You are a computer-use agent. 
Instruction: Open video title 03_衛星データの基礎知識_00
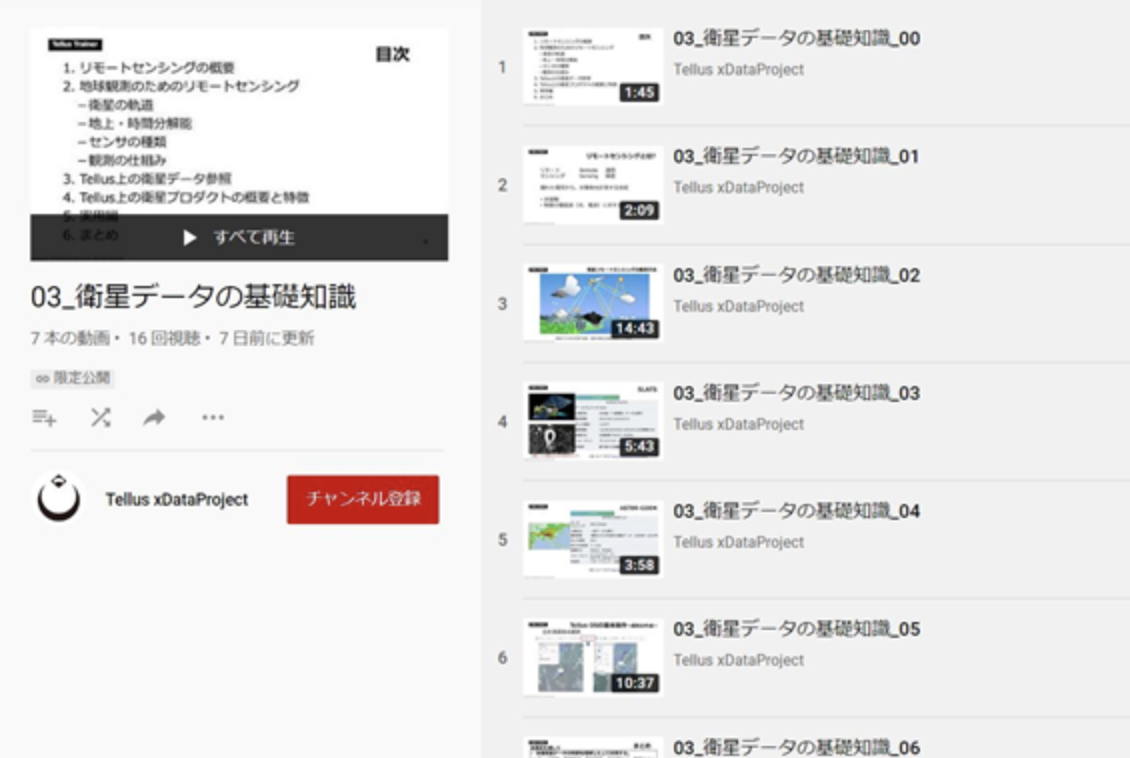[x=796, y=38]
